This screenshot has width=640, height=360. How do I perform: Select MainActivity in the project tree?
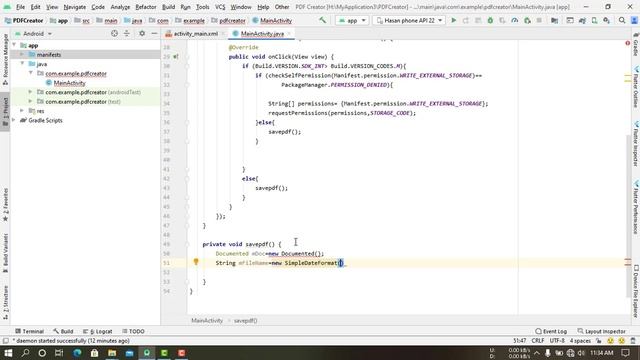[x=69, y=83]
